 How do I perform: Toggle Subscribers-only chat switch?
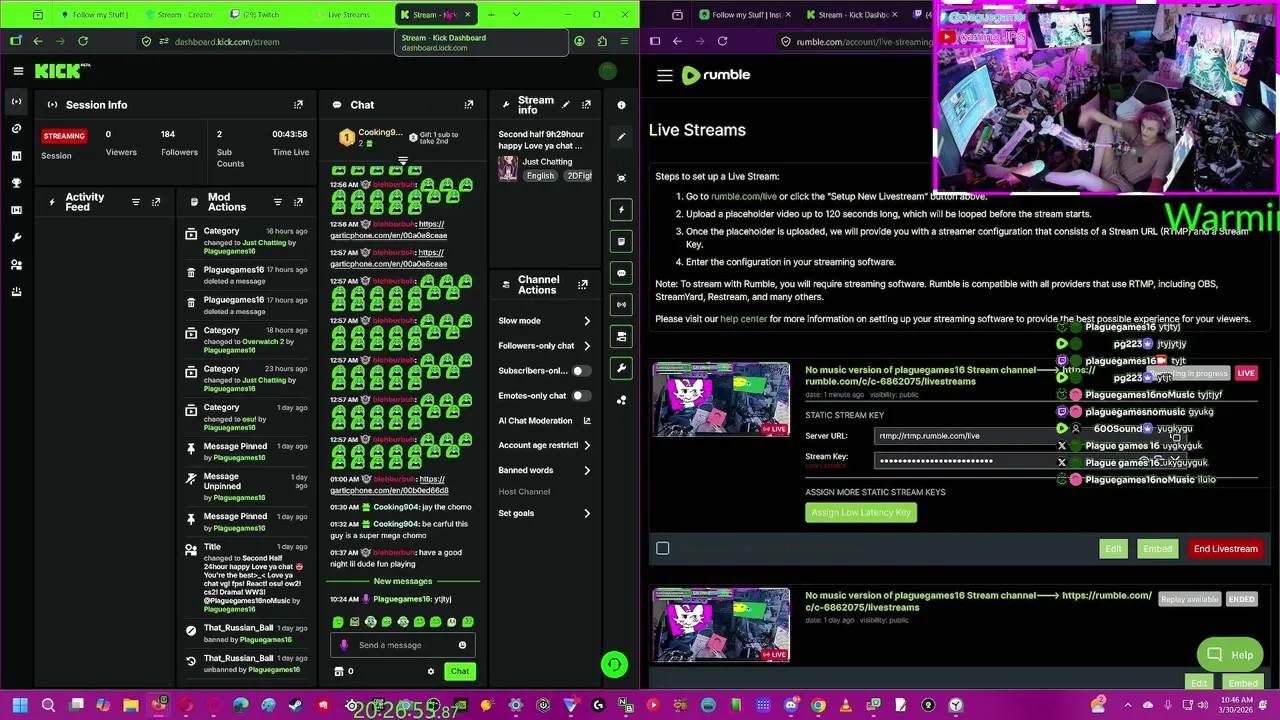pos(580,371)
